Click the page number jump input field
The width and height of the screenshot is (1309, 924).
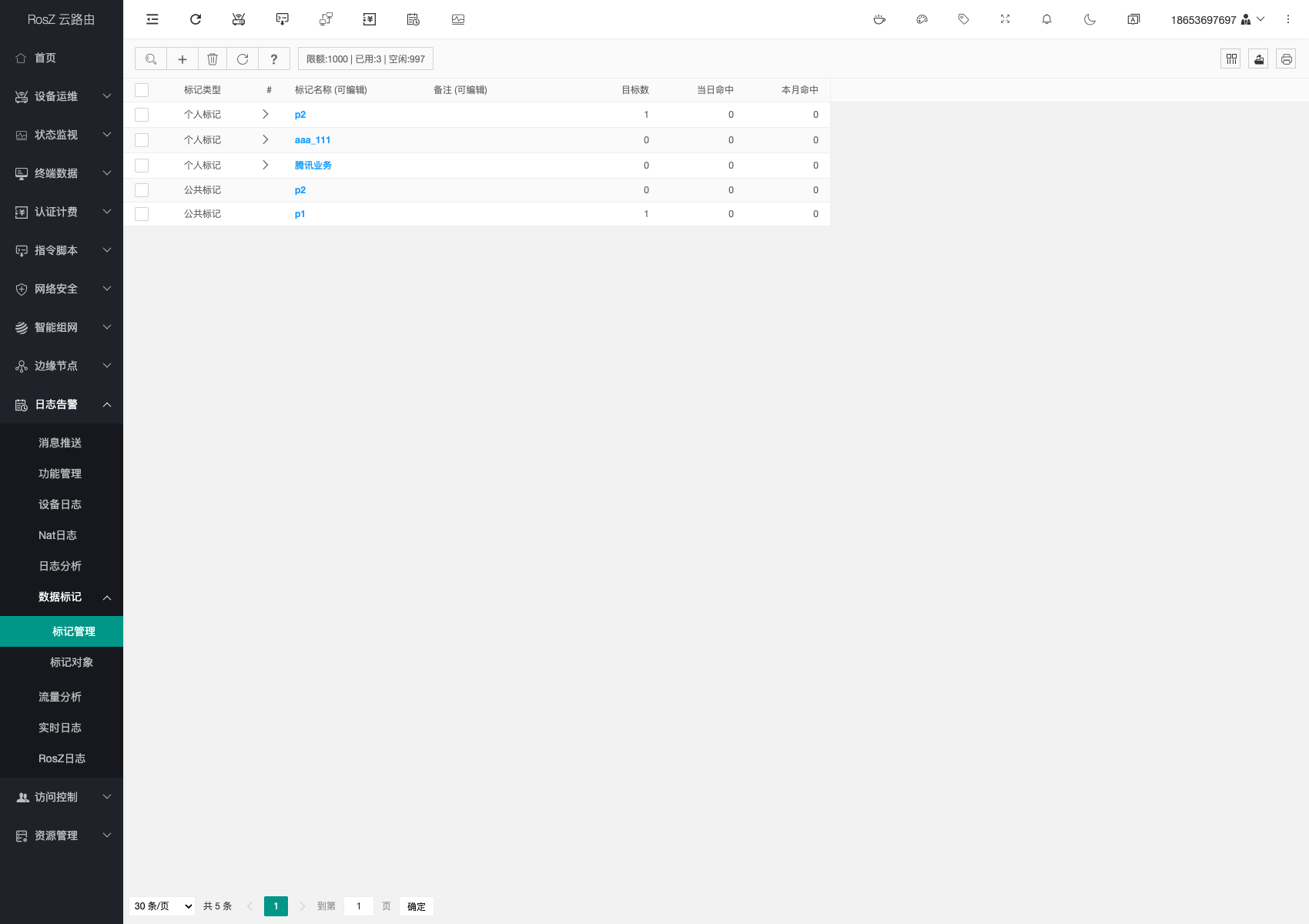[359, 906]
